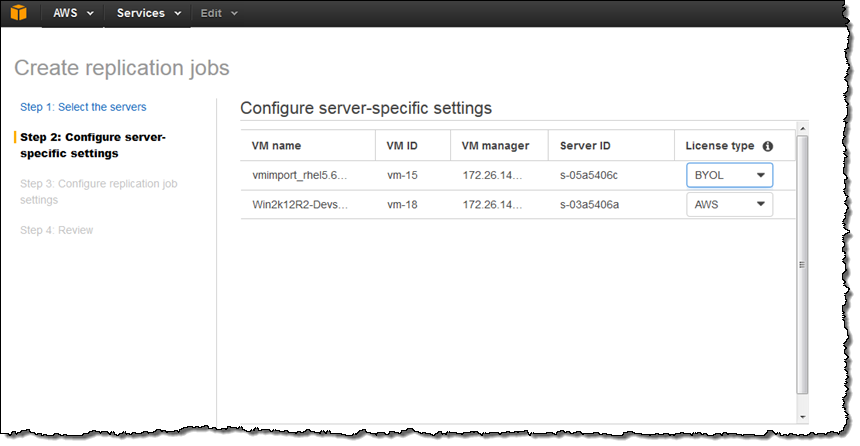This screenshot has width=860, height=446.
Task: Click the vertical scrollbar handle
Action: (x=801, y=265)
